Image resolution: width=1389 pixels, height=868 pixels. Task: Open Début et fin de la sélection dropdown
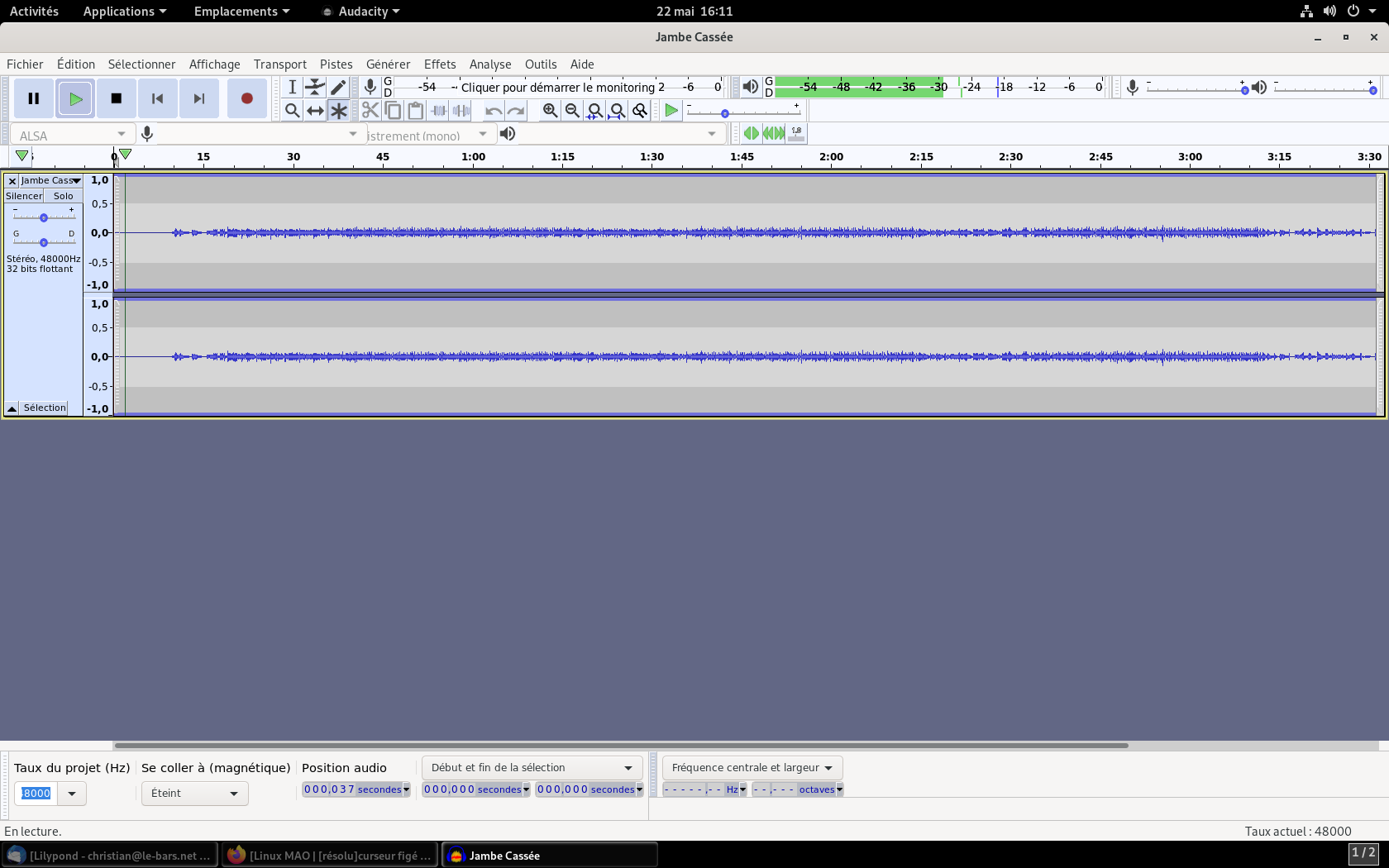[532, 767]
